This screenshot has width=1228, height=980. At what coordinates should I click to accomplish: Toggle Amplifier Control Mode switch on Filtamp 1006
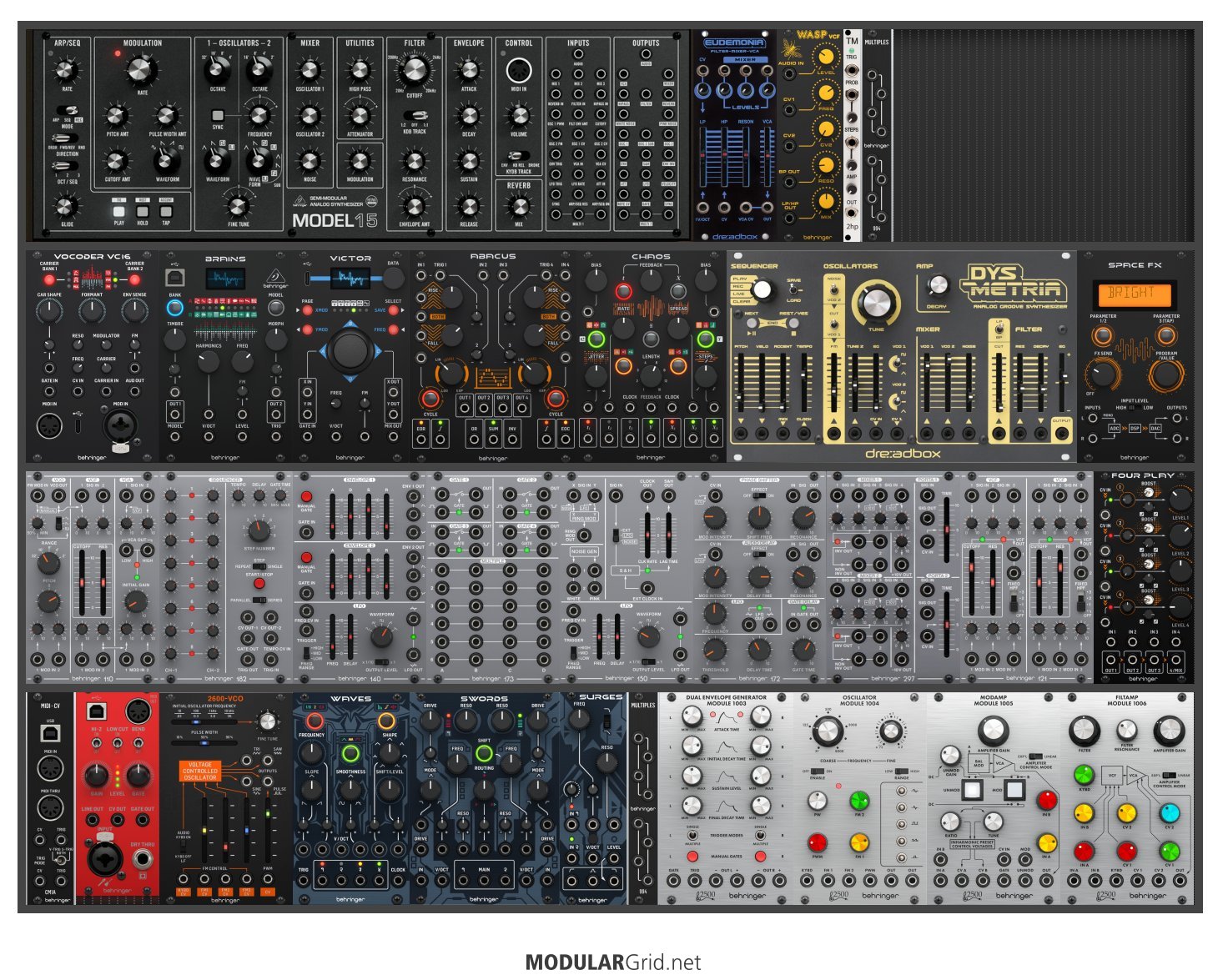click(x=1170, y=775)
